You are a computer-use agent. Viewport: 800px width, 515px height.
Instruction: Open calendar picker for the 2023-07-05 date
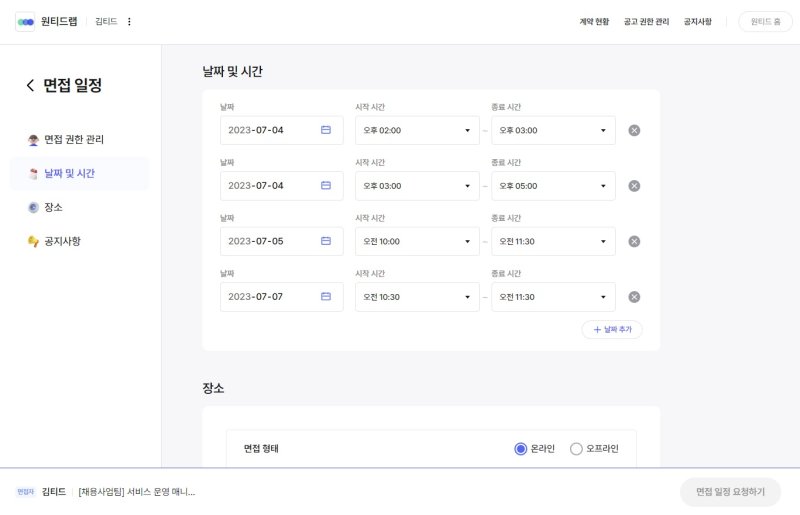point(326,241)
